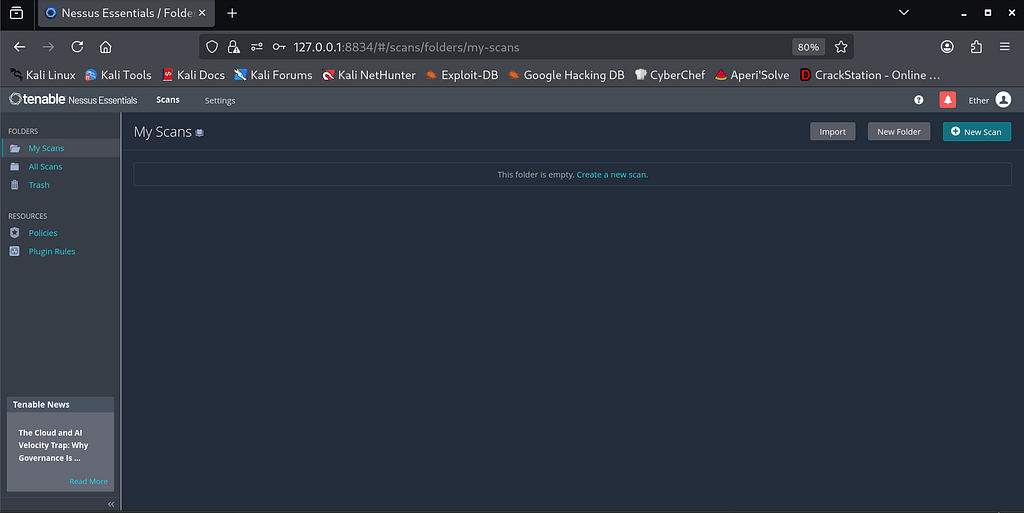Viewport: 1024px width, 513px height.
Task: Open the Cloud and AI Velocity Trap article
Action: [53, 445]
